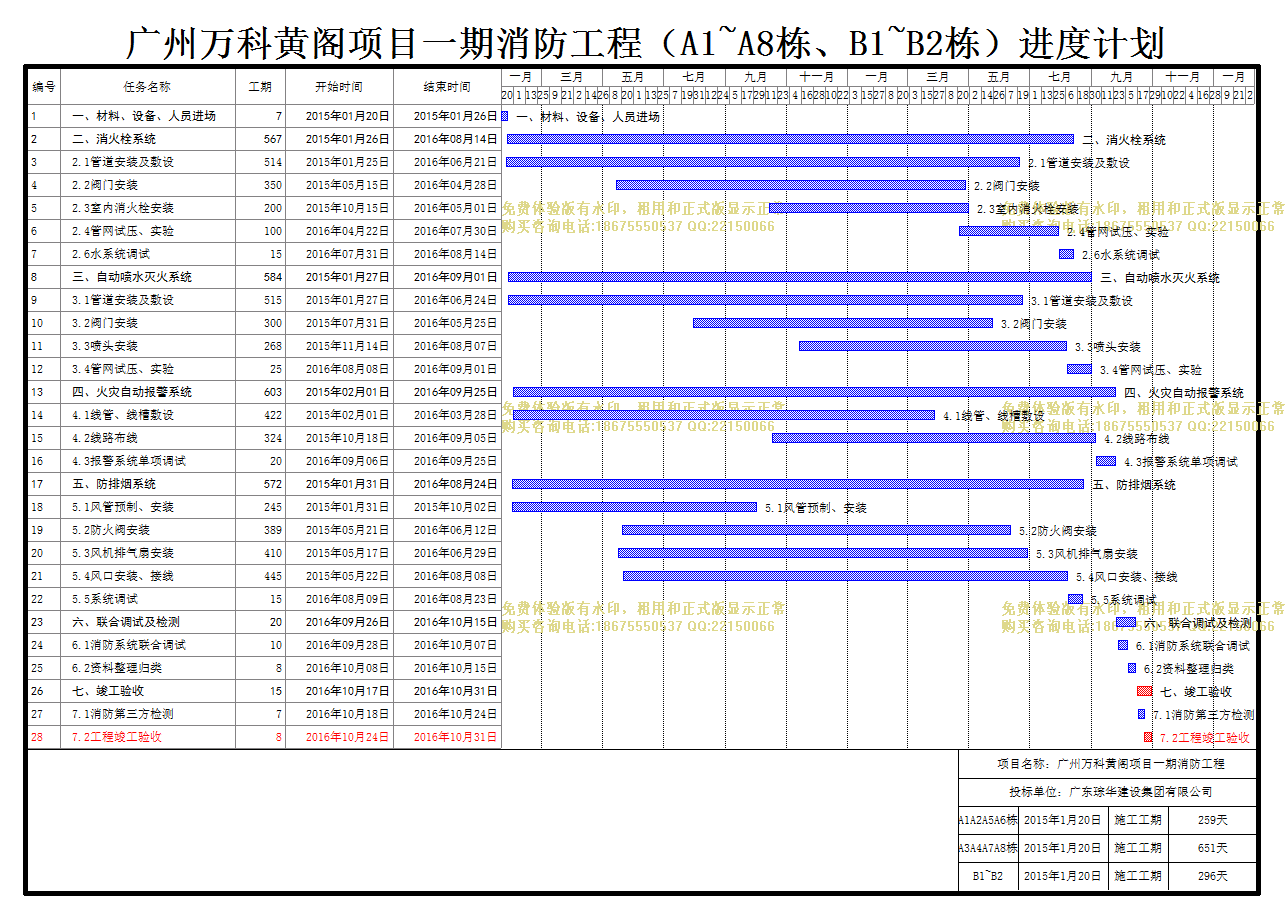Select start date 2015年11月14日 of 3.3喷头安装
The height and width of the screenshot is (917, 1285).
tap(348, 346)
